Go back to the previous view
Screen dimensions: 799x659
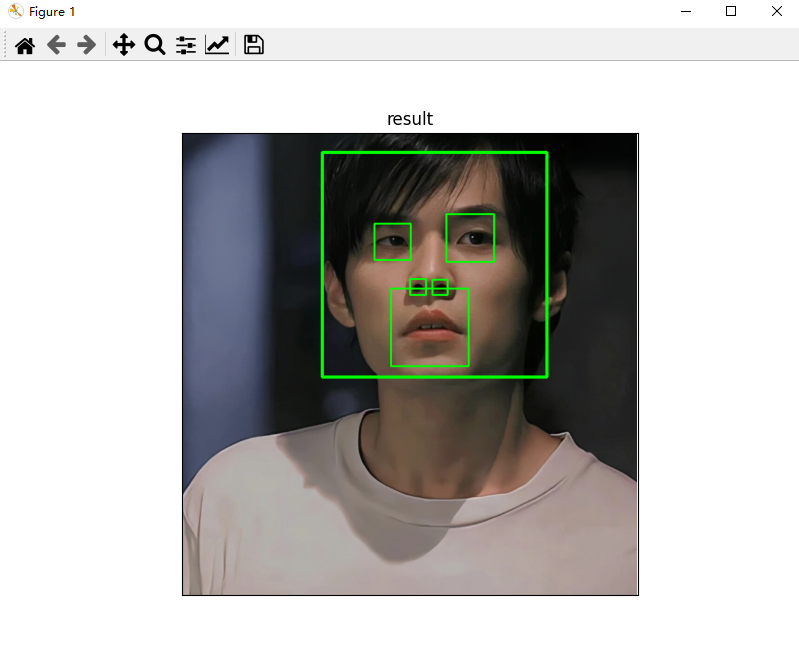tap(56, 45)
